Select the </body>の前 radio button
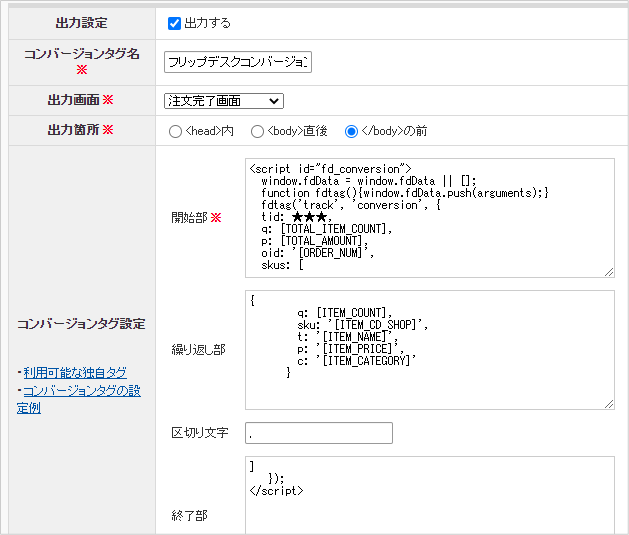Viewport: 629px width, 535px height. tap(351, 132)
